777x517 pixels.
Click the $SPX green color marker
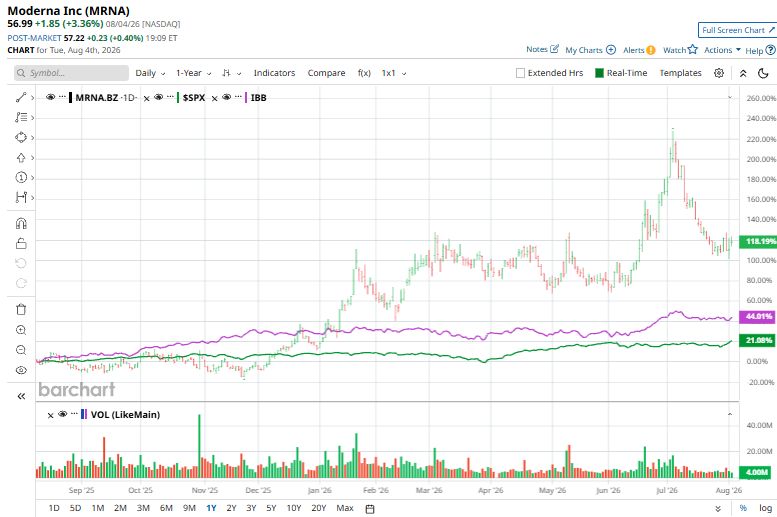point(178,98)
